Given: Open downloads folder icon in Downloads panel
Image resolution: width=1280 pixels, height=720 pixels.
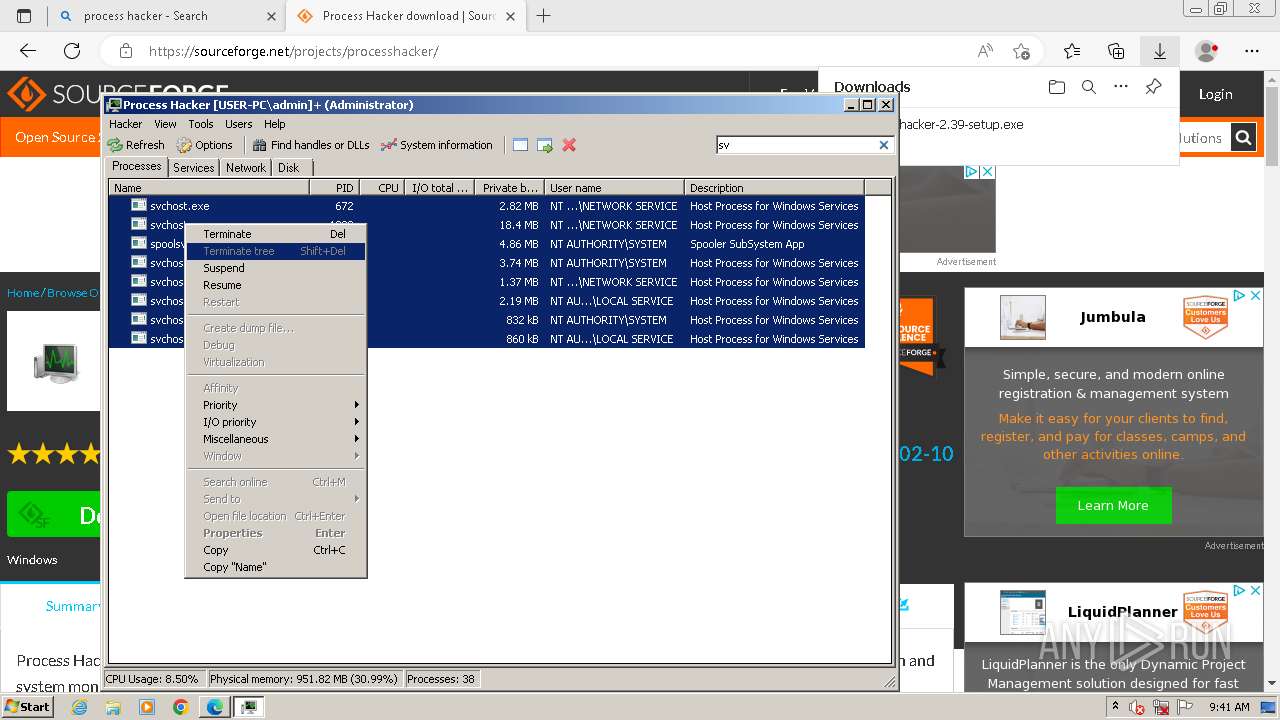Looking at the screenshot, I should coord(1057,87).
